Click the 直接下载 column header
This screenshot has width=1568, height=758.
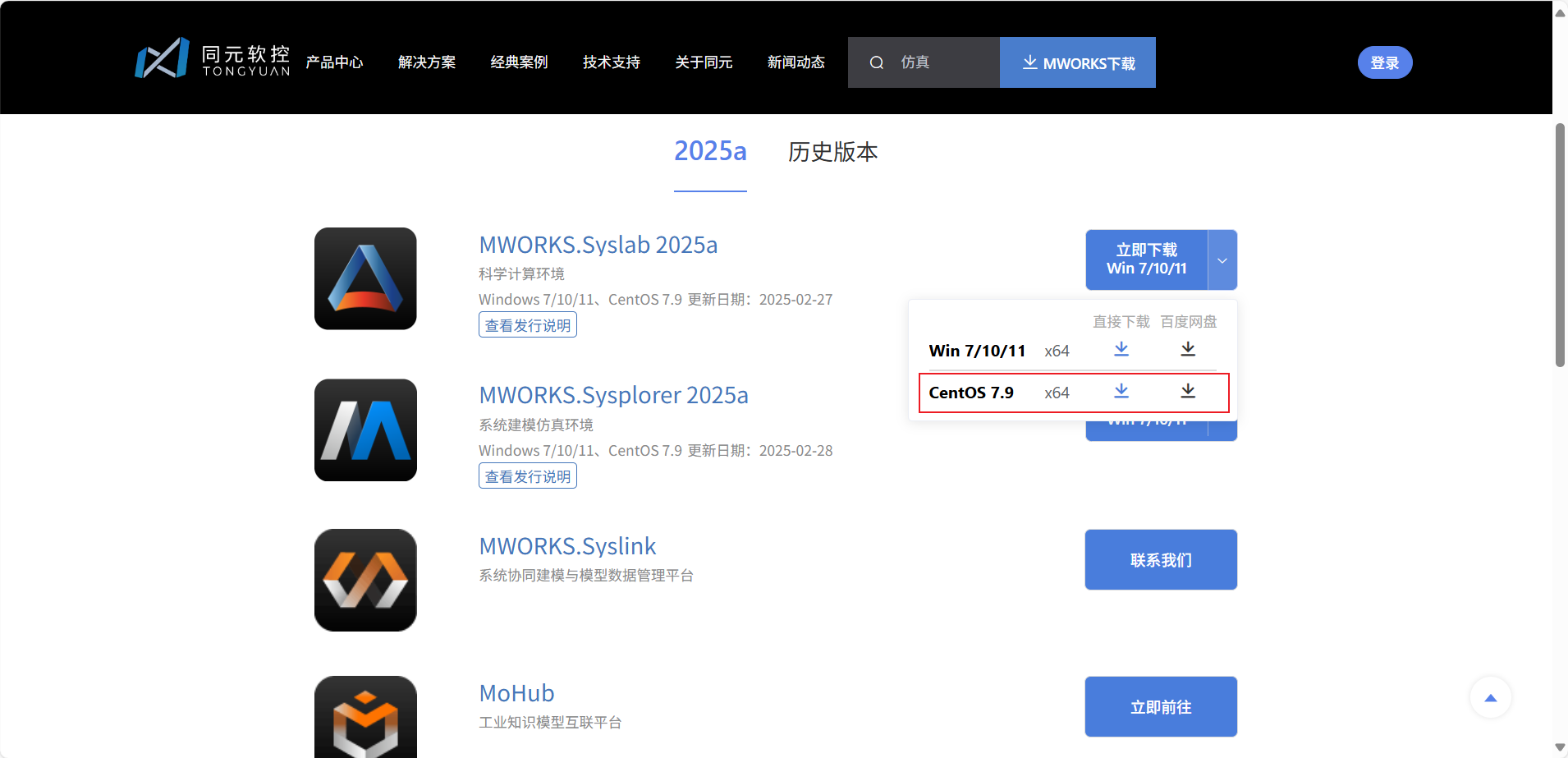tap(1121, 321)
